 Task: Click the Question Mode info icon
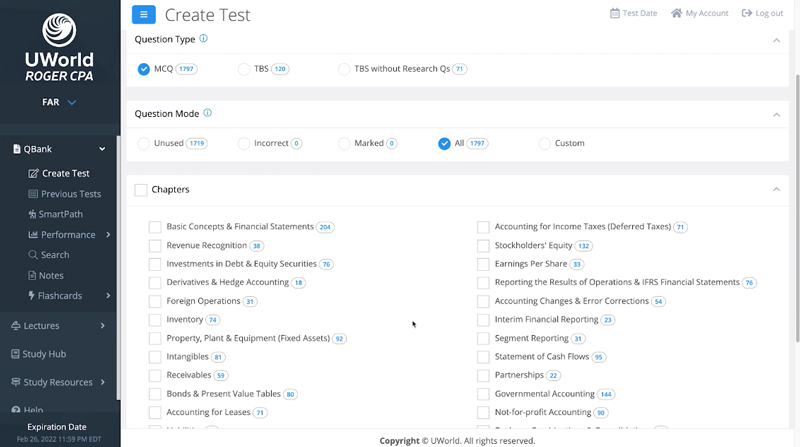[208, 113]
